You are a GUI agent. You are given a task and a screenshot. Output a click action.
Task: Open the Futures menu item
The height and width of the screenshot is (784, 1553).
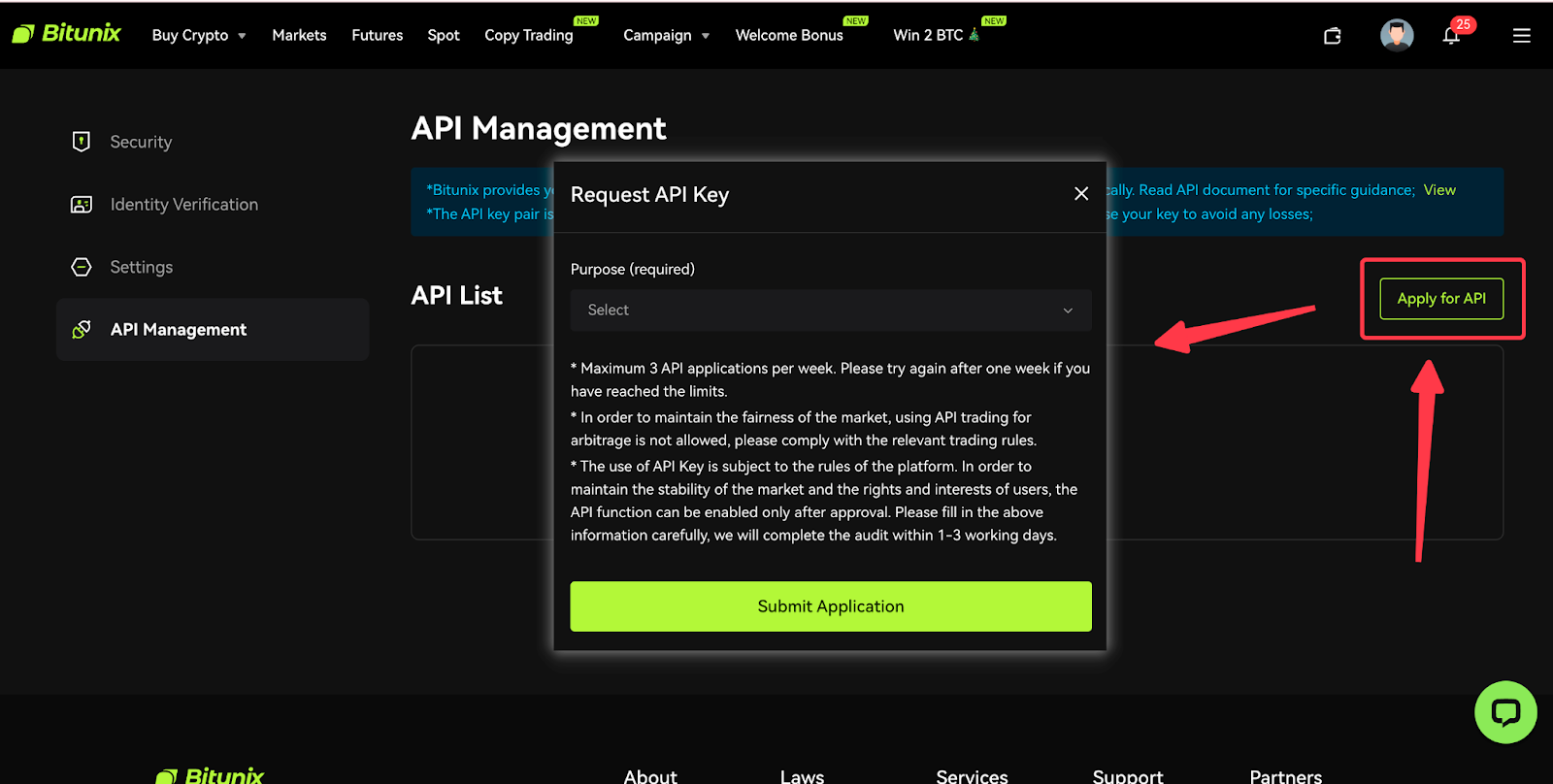point(378,35)
